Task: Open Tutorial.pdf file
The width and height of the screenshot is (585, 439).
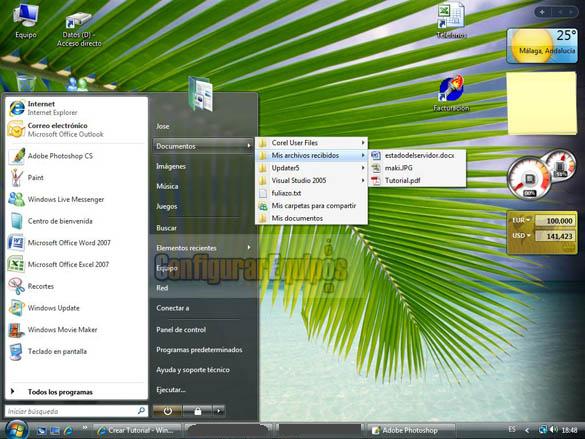Action: 417,181
